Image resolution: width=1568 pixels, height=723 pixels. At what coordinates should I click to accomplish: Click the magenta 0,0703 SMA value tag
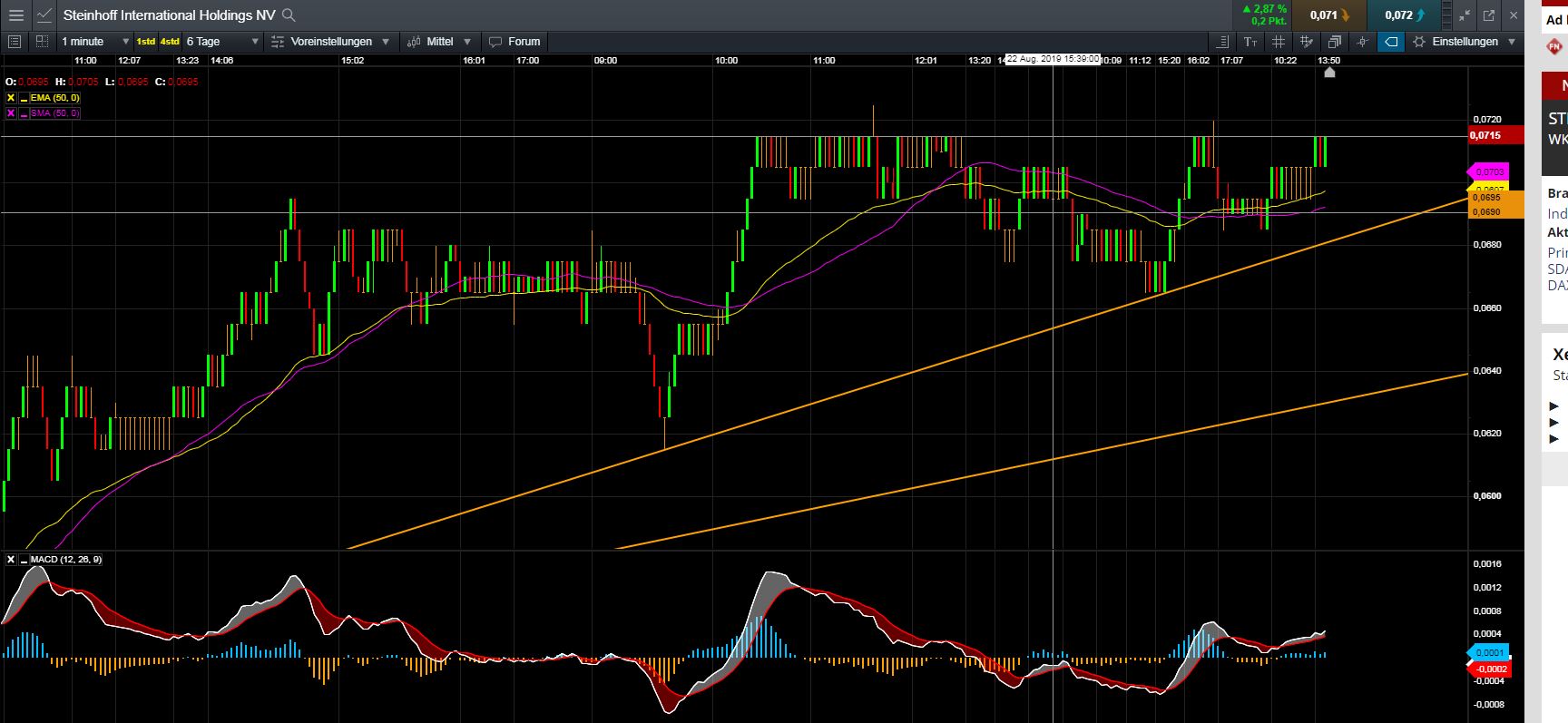point(1488,171)
